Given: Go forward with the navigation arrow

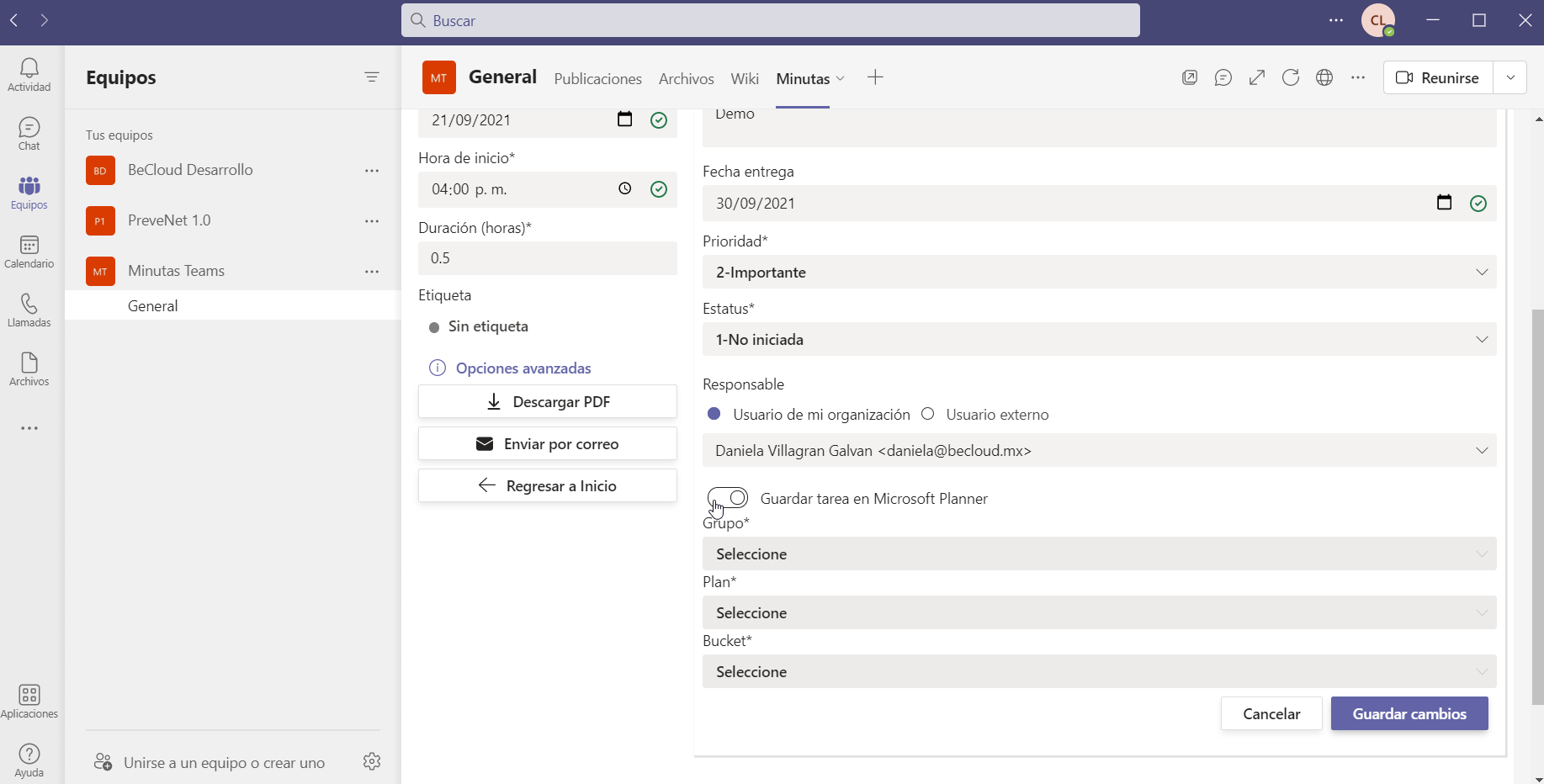Looking at the screenshot, I should pyautogui.click(x=44, y=19).
